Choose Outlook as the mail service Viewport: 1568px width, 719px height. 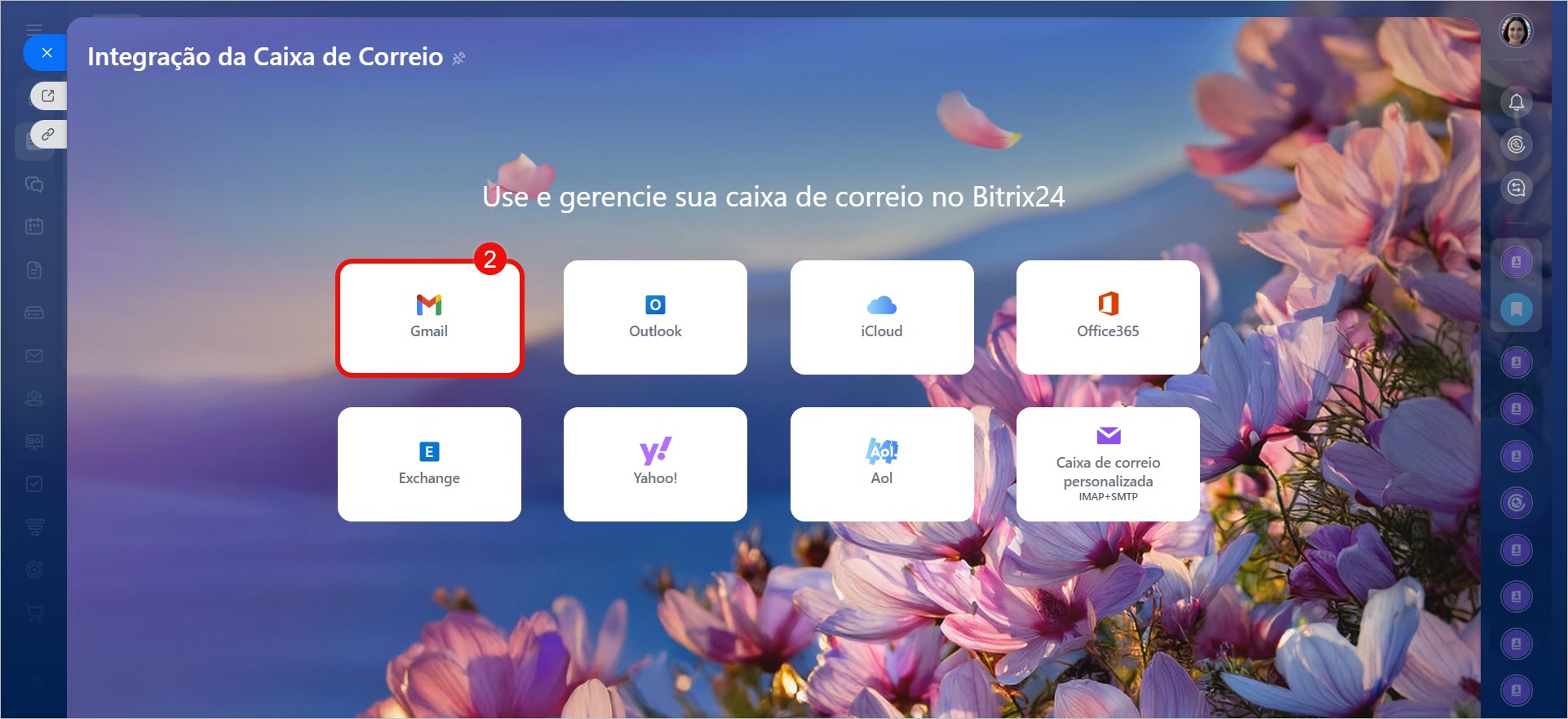click(x=655, y=317)
